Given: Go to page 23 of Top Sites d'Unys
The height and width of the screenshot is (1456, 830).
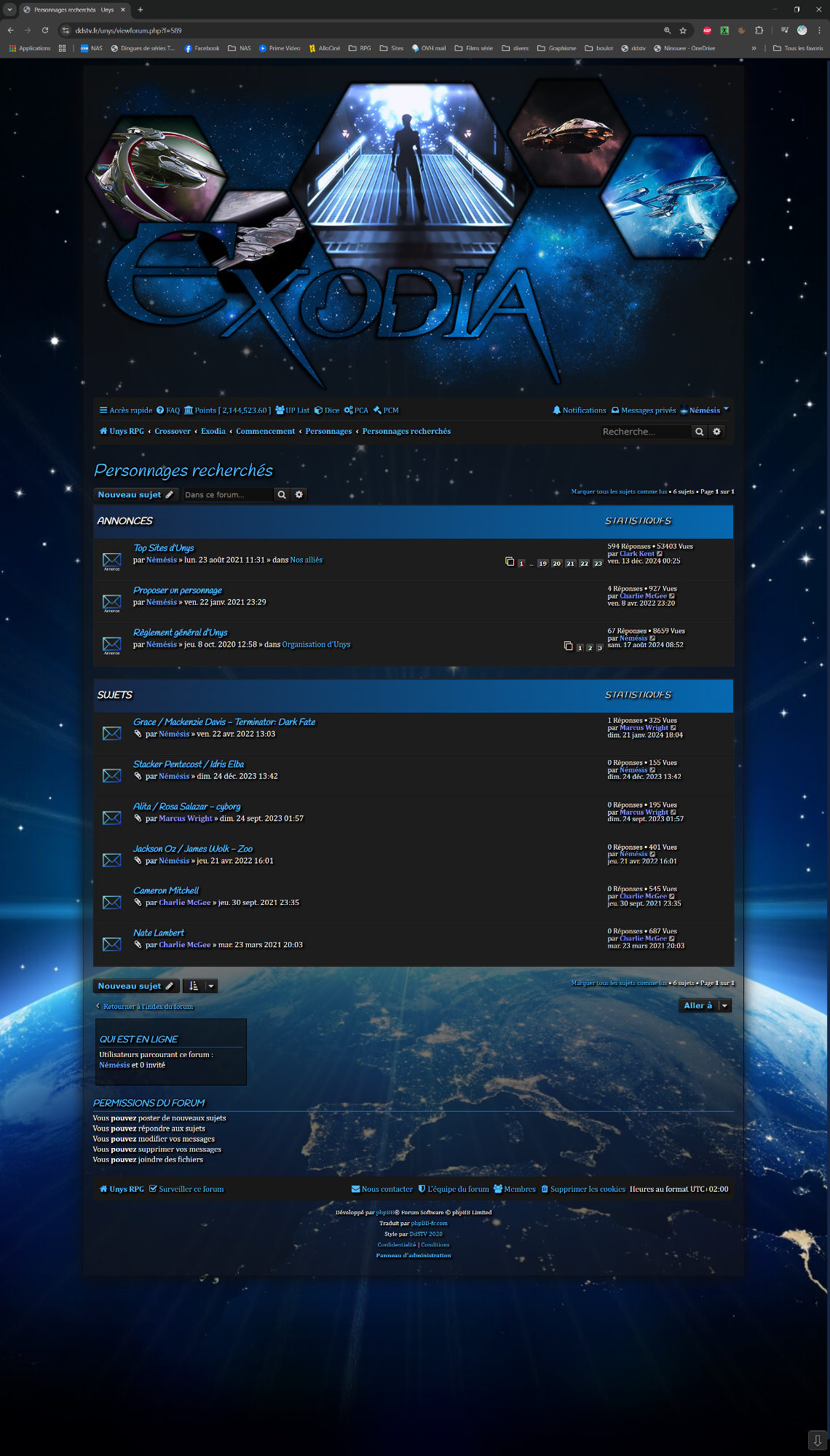Looking at the screenshot, I should point(598,563).
